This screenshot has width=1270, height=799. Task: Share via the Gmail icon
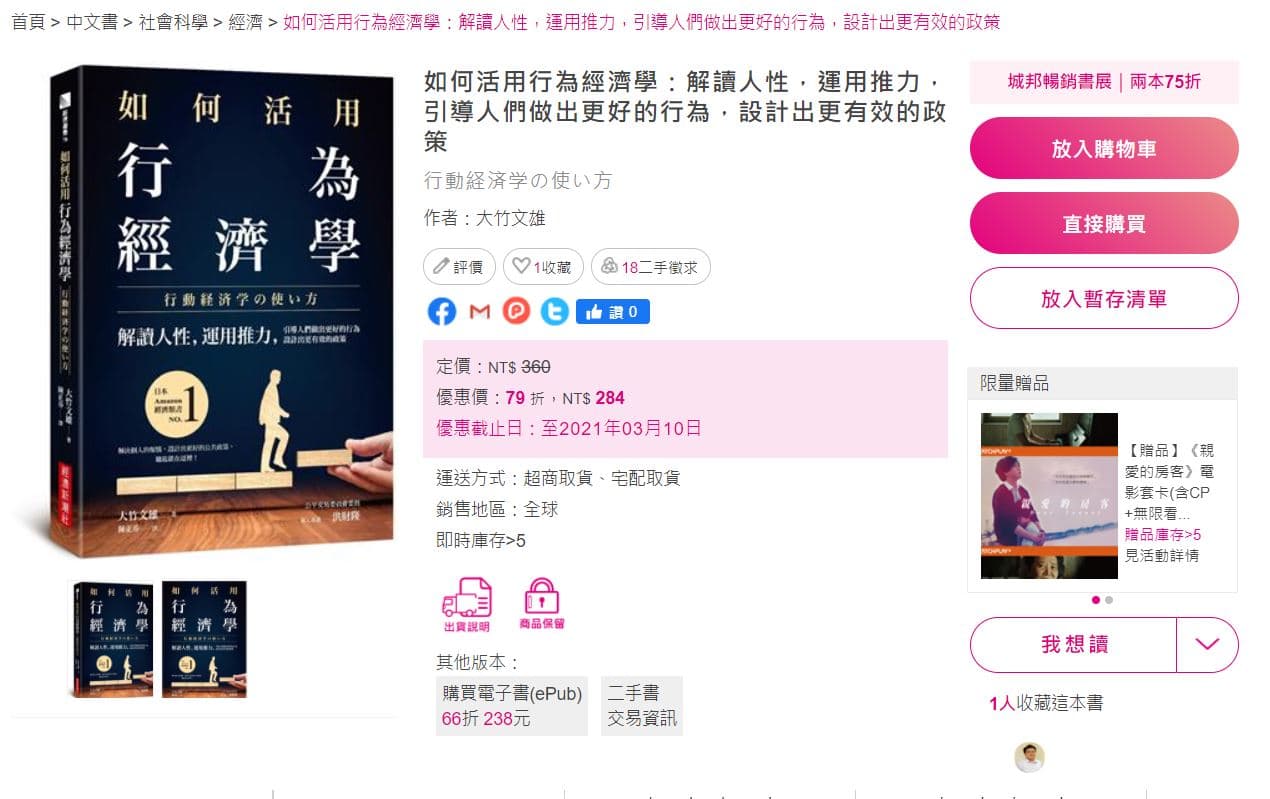tap(479, 311)
